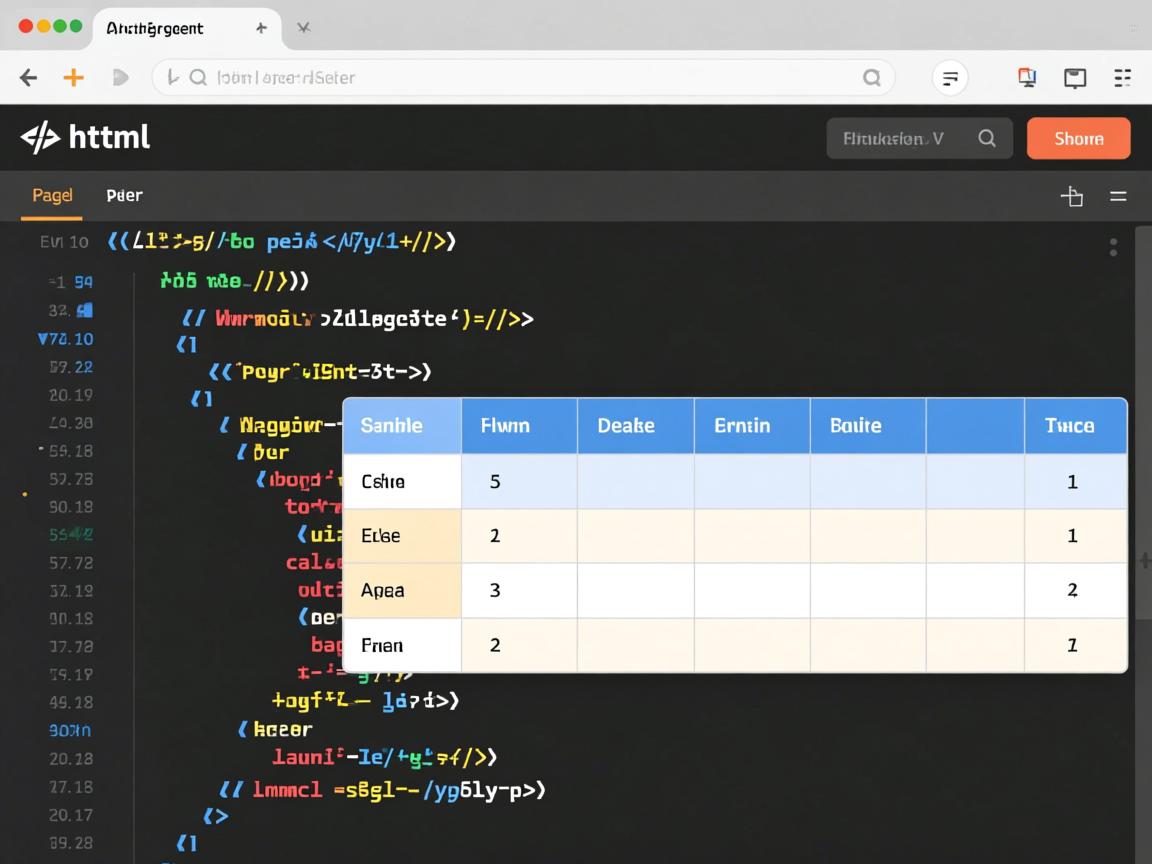Focus the header search input field
The image size is (1152, 864).
(895, 139)
